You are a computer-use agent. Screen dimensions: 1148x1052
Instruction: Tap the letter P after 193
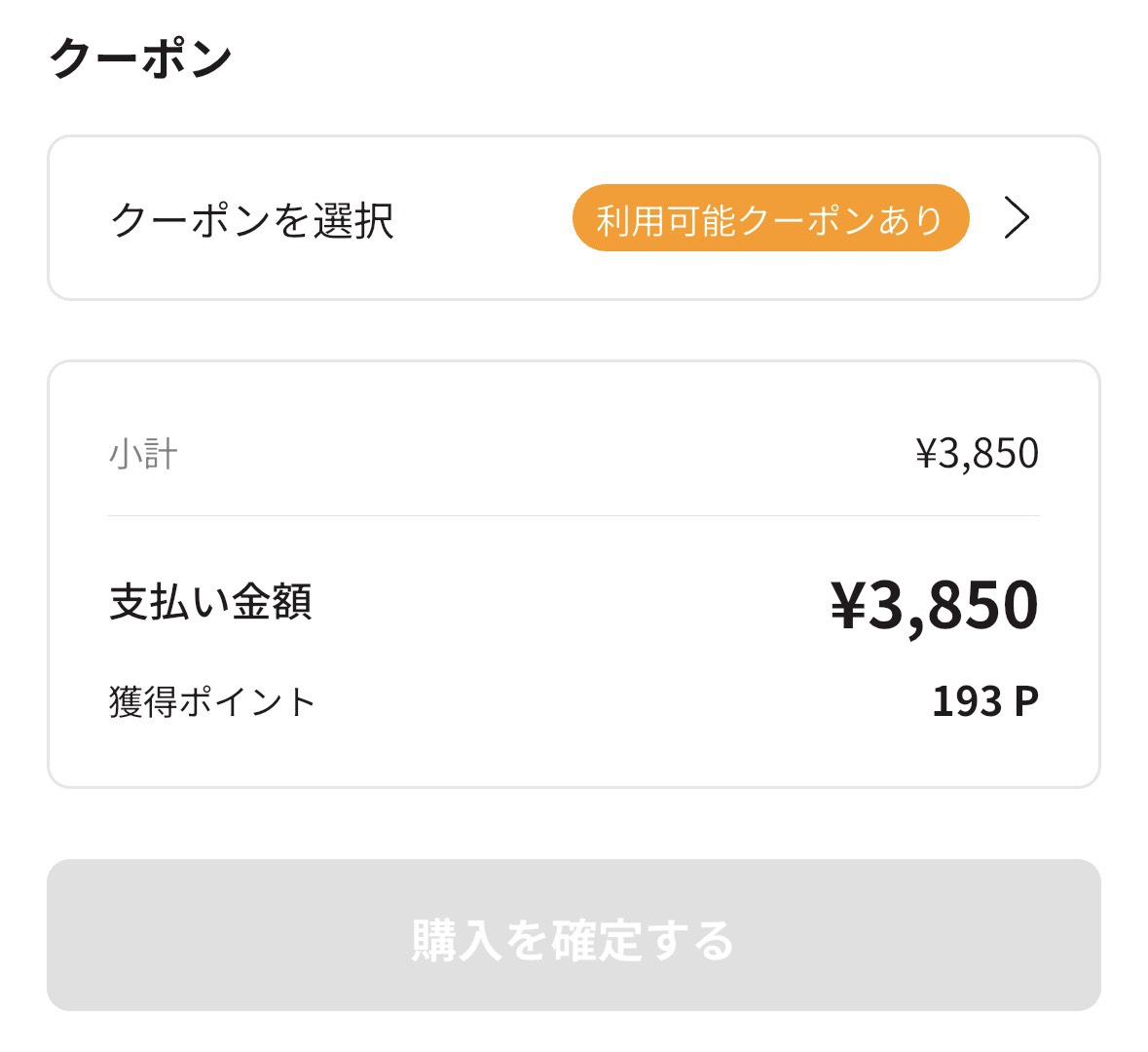(1026, 701)
